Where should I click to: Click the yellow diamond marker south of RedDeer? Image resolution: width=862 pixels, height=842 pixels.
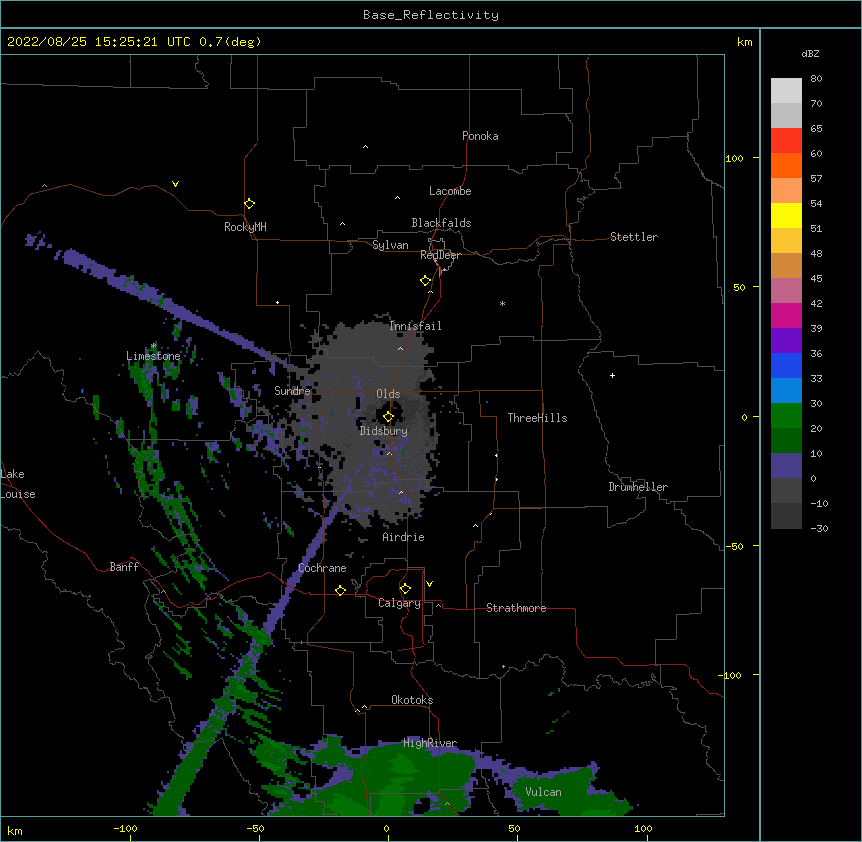click(426, 281)
